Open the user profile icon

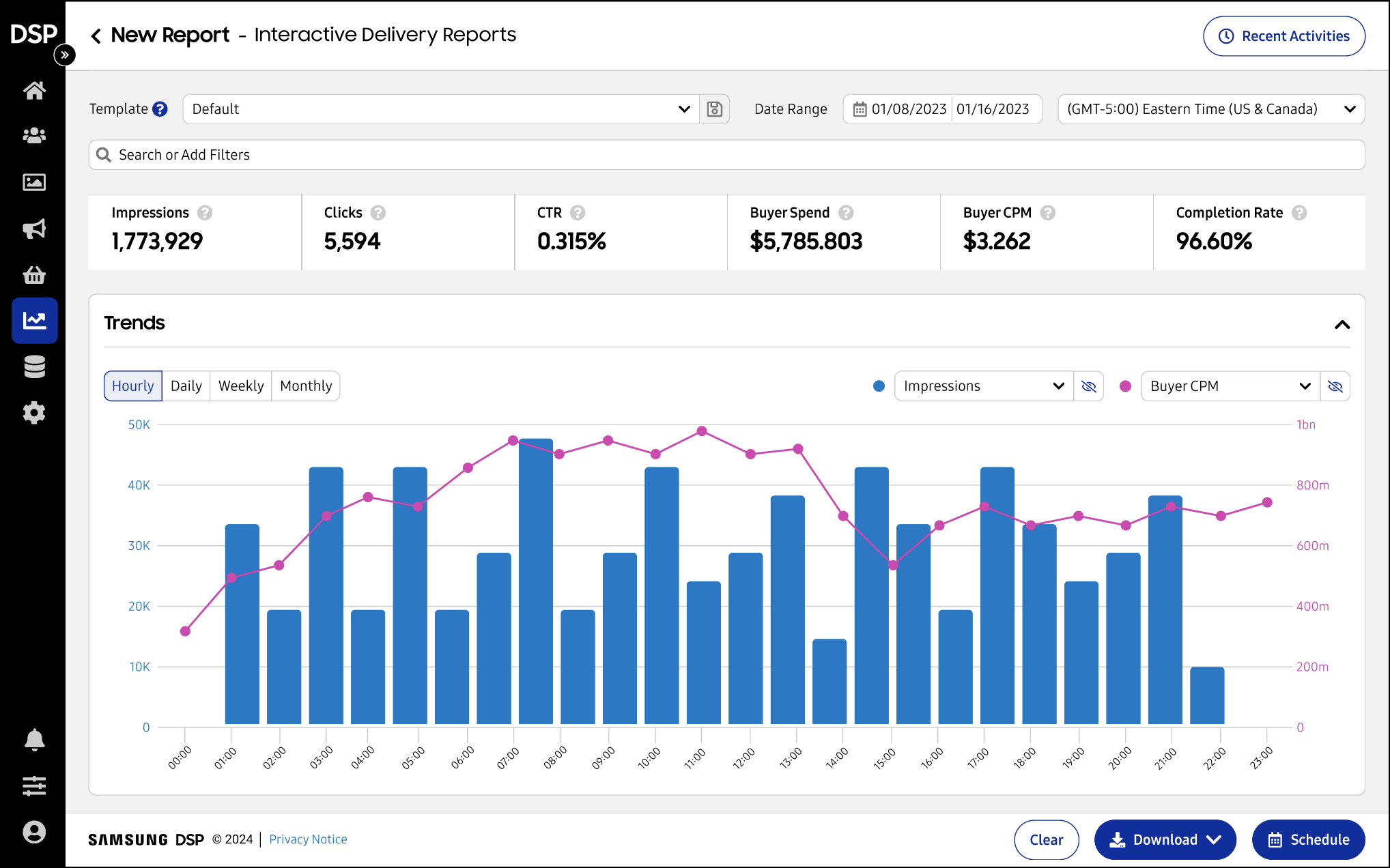[x=34, y=832]
